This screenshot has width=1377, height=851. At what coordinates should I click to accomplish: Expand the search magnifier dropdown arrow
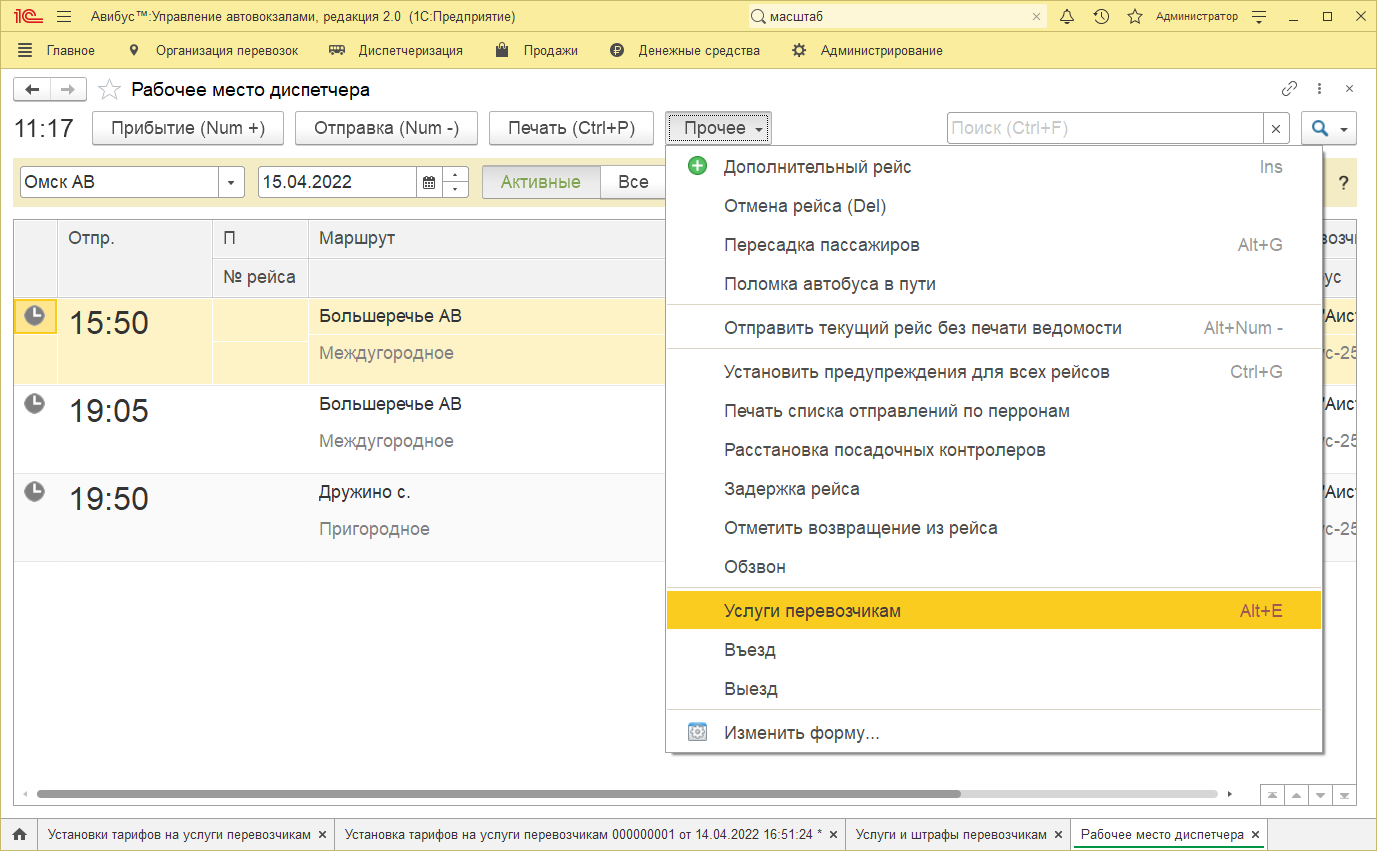(x=1344, y=129)
